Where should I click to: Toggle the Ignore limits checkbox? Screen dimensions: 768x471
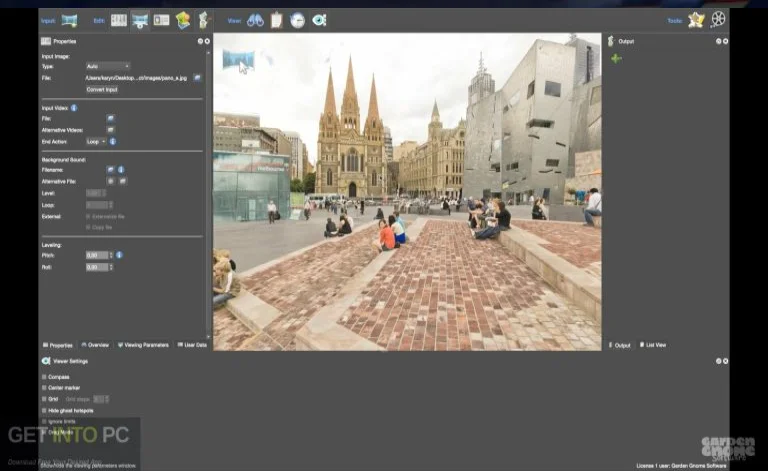pos(44,421)
